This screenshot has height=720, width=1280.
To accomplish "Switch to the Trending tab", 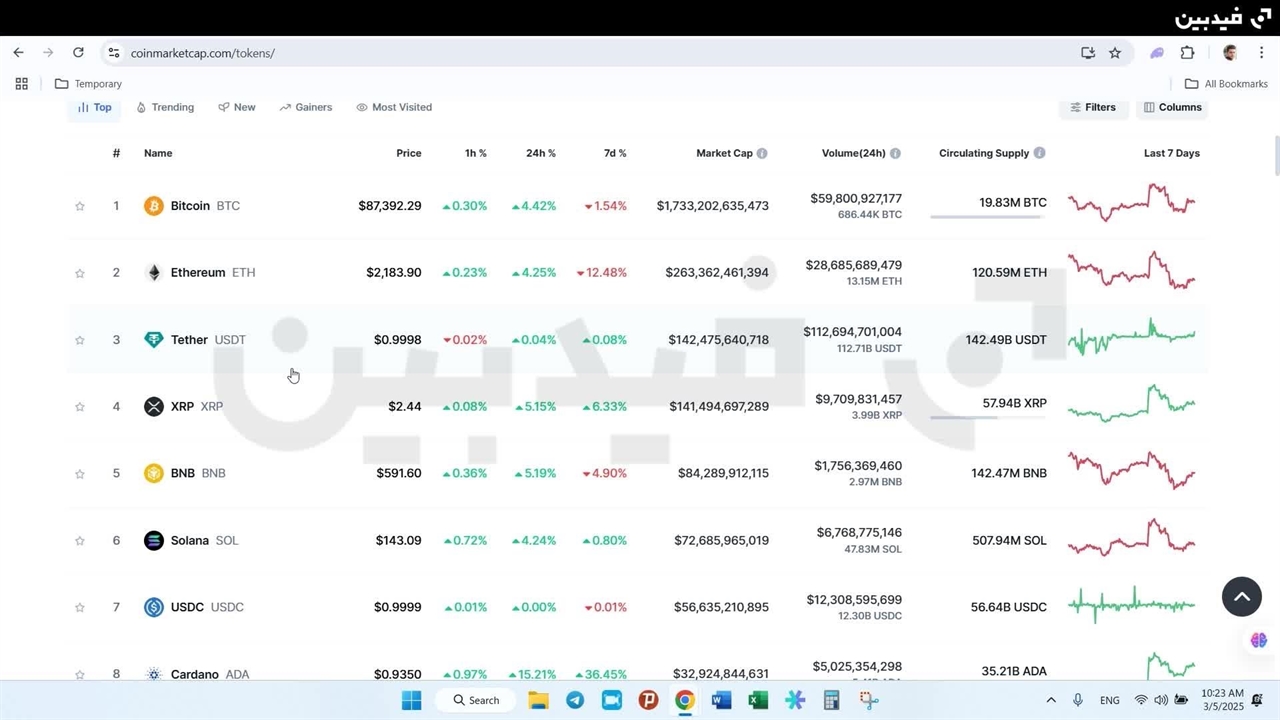I will tap(165, 107).
